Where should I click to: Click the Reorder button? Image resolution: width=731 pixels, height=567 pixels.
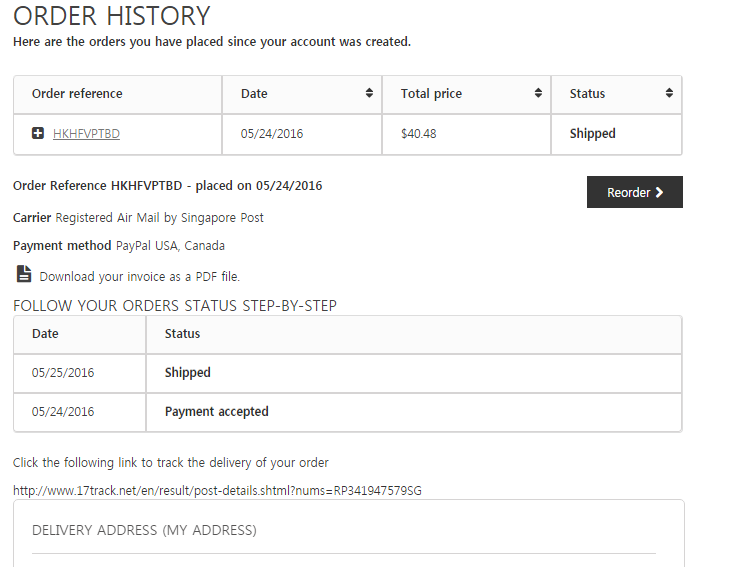pos(634,192)
